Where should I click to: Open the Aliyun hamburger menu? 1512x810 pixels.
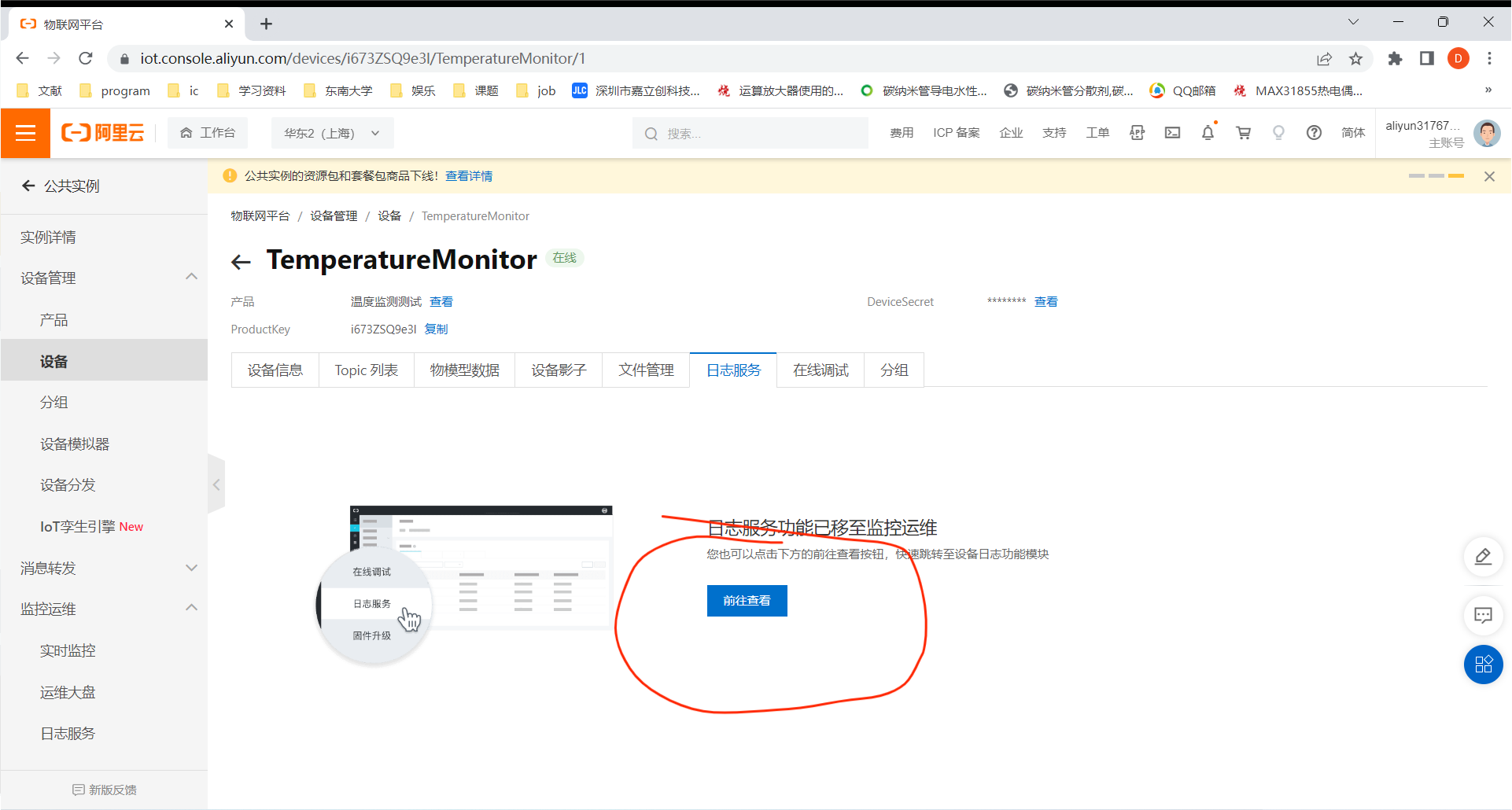point(25,133)
